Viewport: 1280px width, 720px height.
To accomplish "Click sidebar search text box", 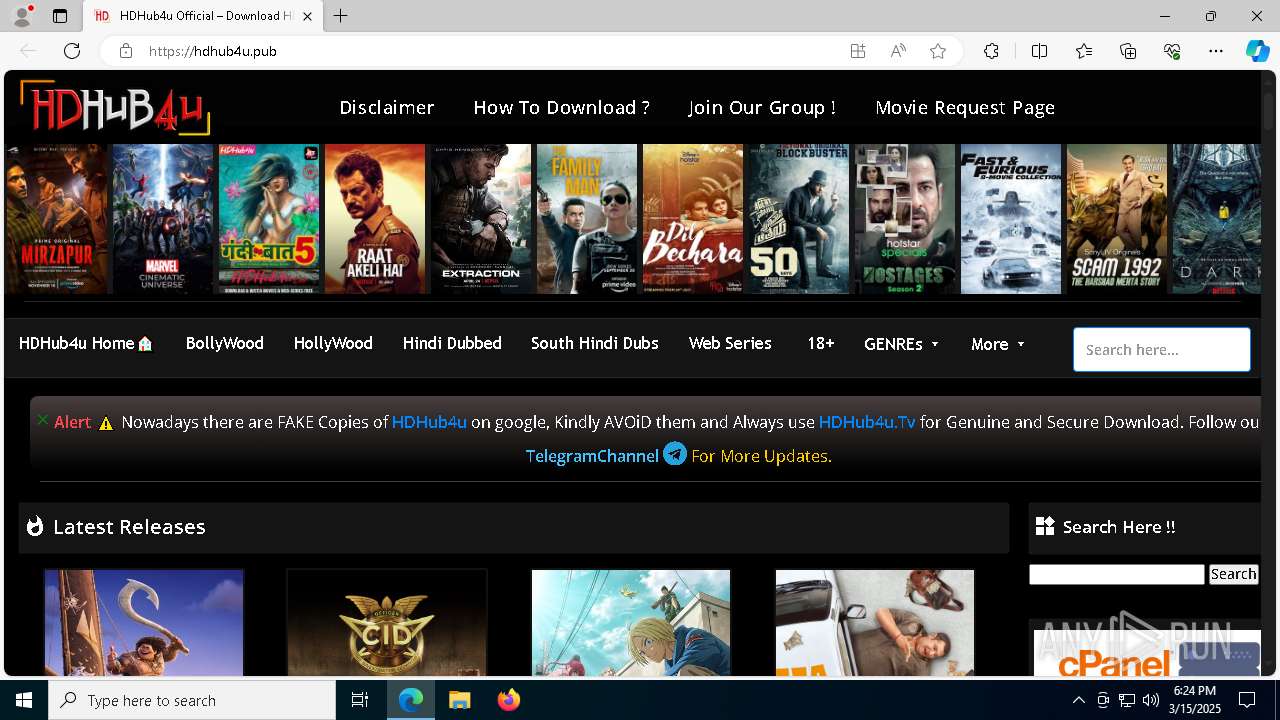I will click(x=1117, y=574).
